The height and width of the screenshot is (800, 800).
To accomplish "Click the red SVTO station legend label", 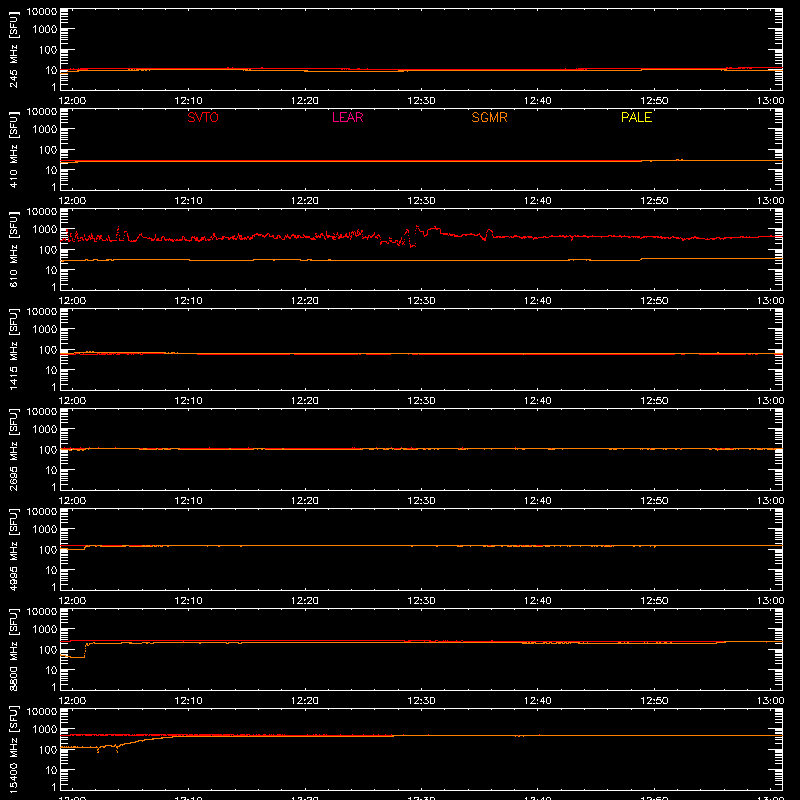I will coord(203,117).
